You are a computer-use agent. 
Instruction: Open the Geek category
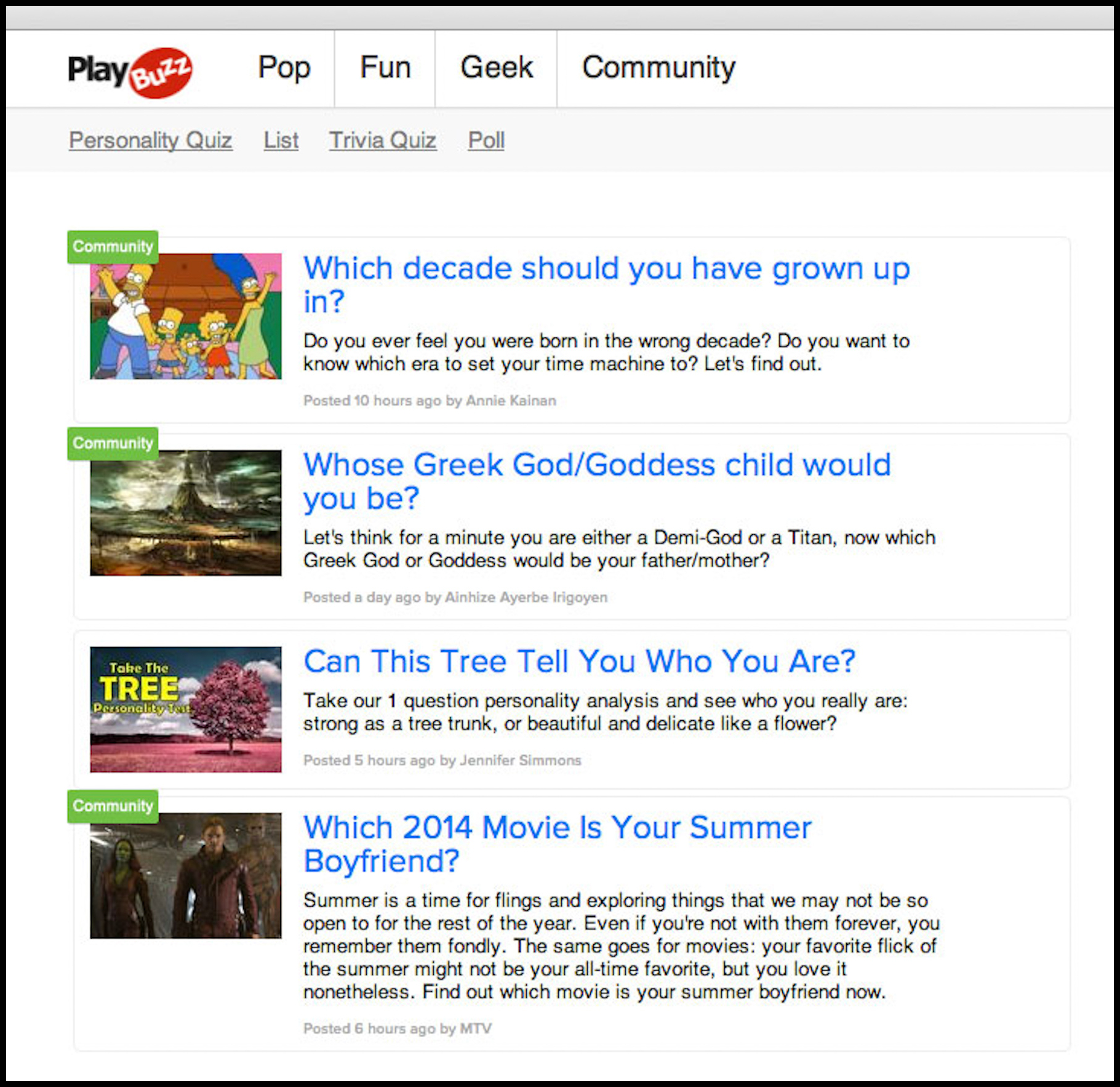click(497, 67)
